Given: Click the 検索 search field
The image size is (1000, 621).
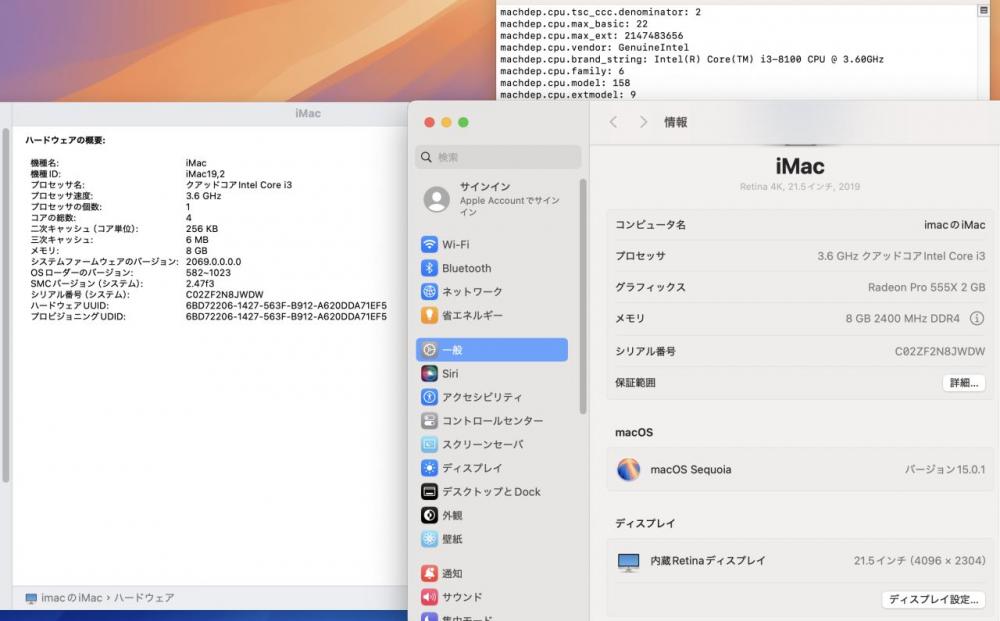Looking at the screenshot, I should click(498, 157).
